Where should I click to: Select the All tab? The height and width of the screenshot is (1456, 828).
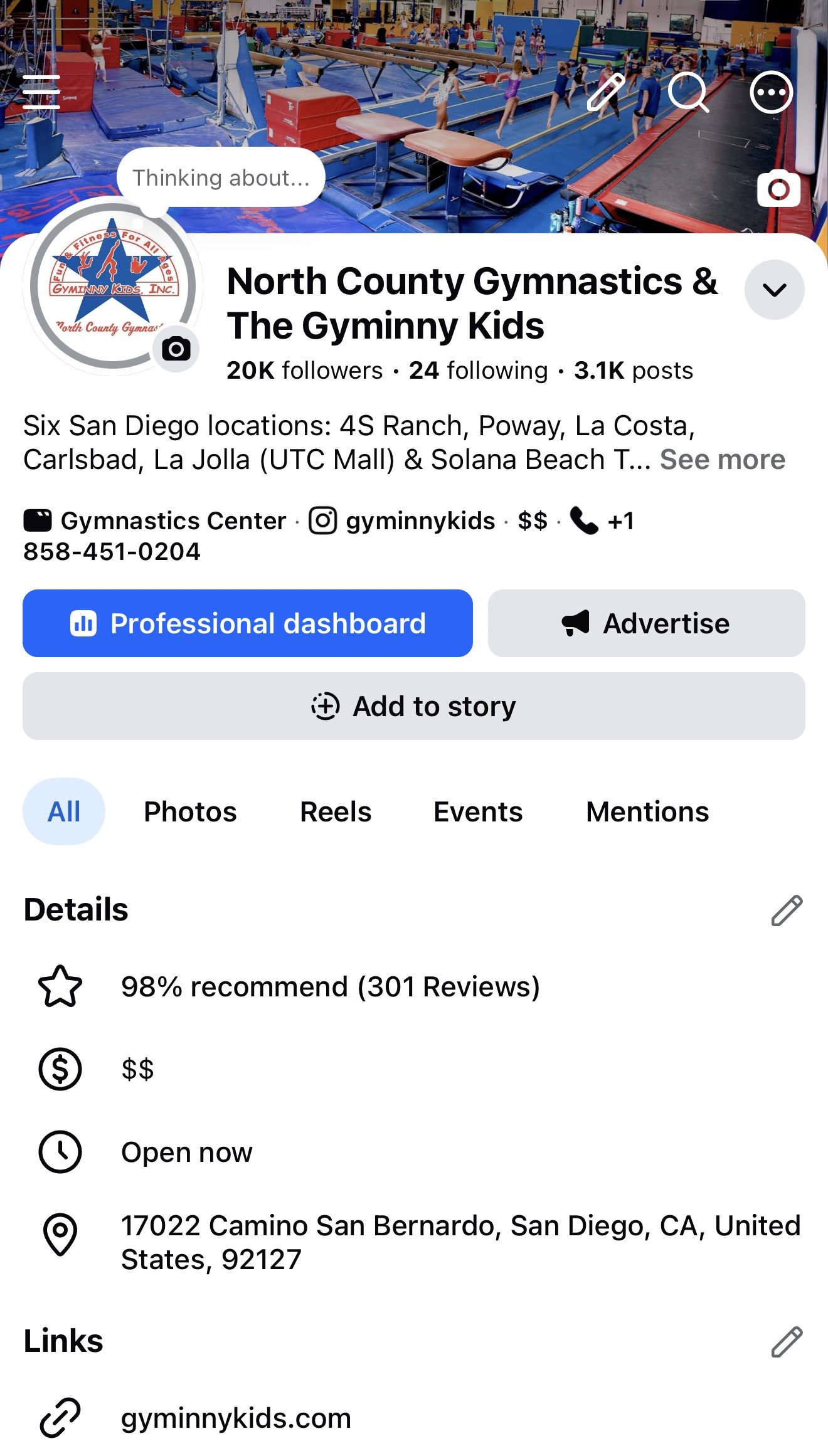tap(64, 811)
